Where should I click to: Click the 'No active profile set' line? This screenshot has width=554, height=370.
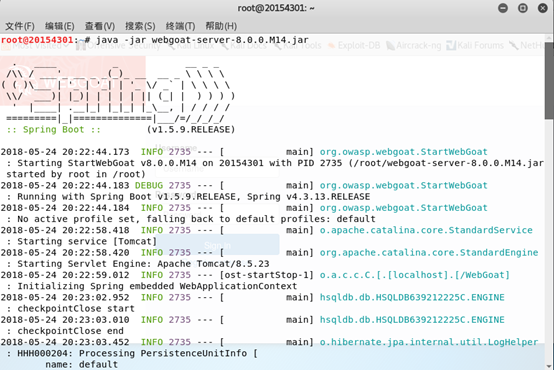click(x=191, y=219)
